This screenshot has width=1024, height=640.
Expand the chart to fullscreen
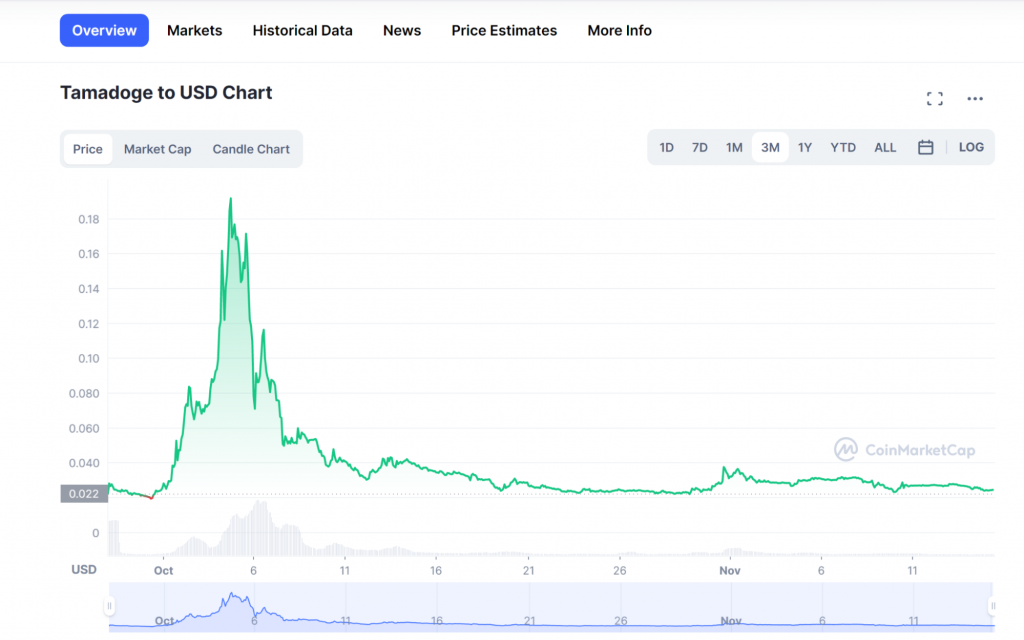tap(935, 98)
